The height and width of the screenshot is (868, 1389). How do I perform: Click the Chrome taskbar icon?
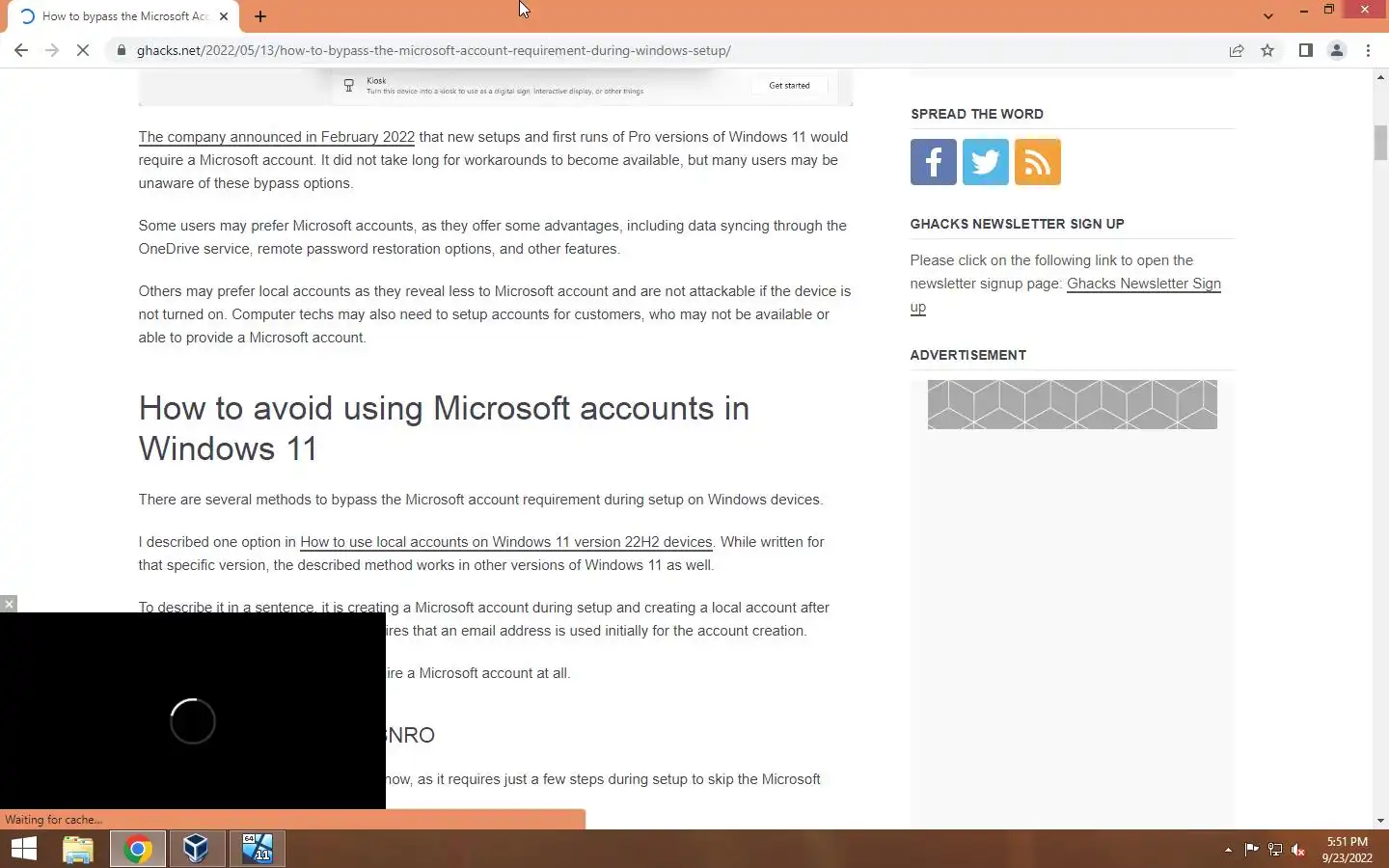pos(138,850)
